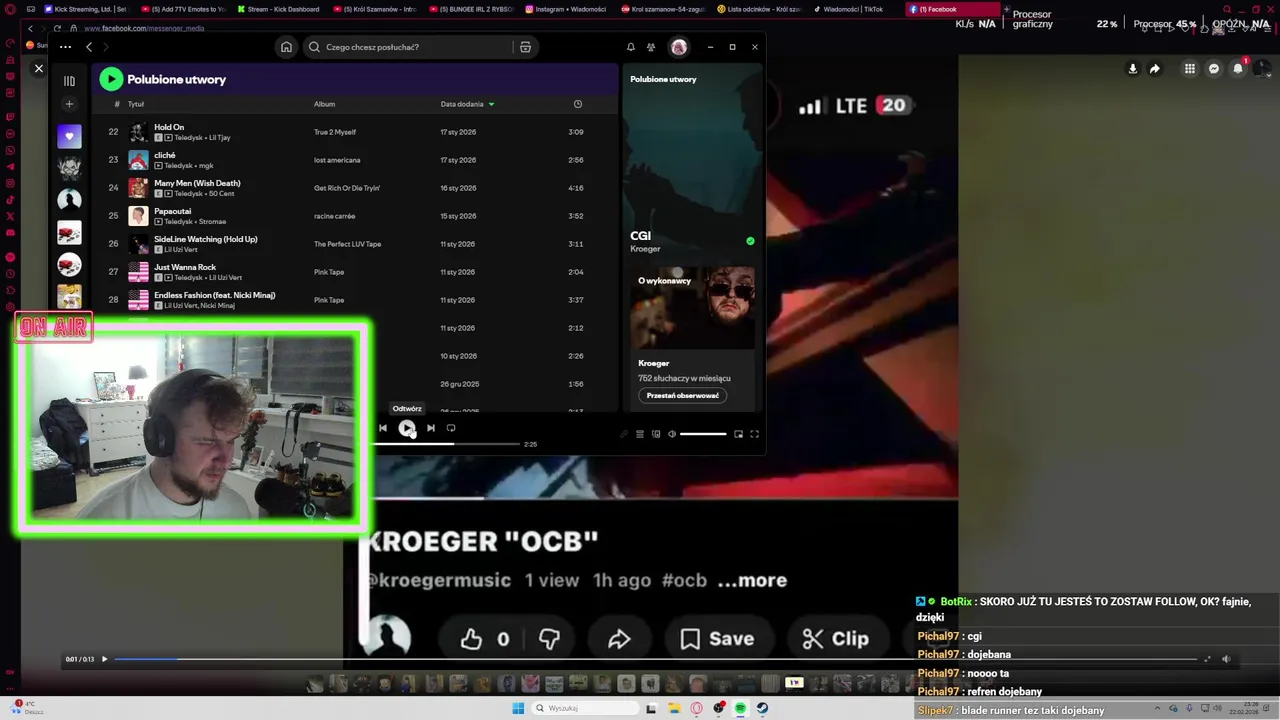Open Liked Songs heart tile in sidebar
This screenshot has height=720, width=1280.
click(x=69, y=136)
